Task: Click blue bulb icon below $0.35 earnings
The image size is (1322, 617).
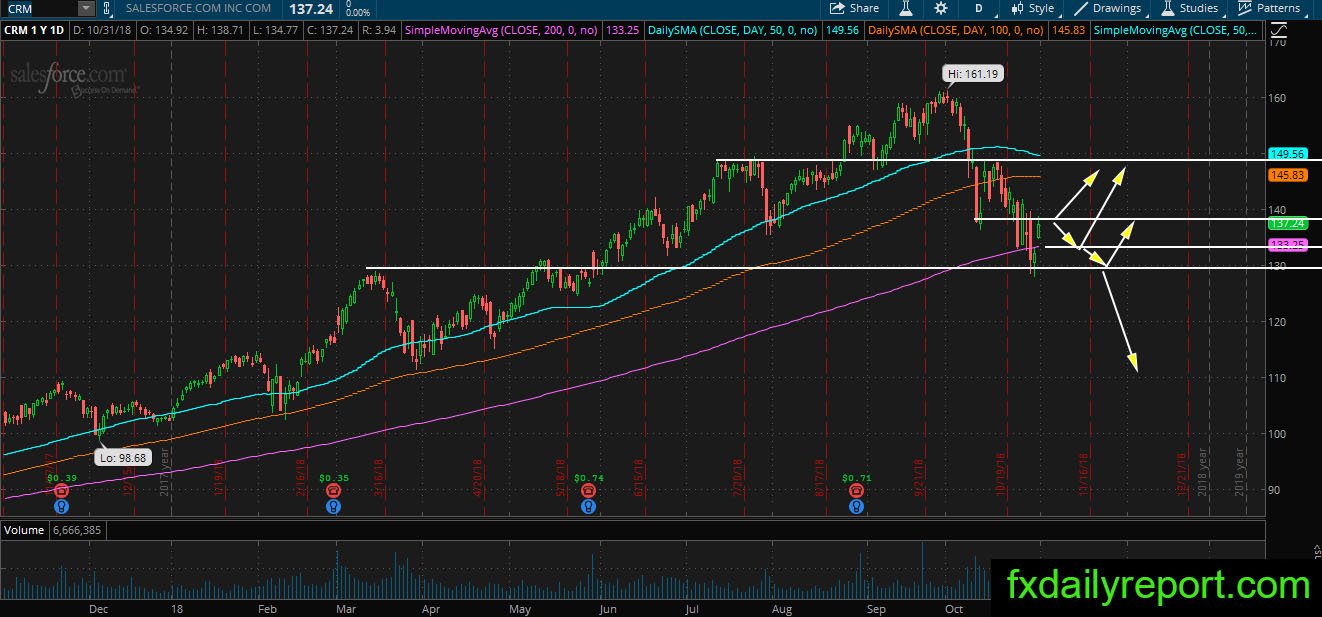Action: pos(333,506)
